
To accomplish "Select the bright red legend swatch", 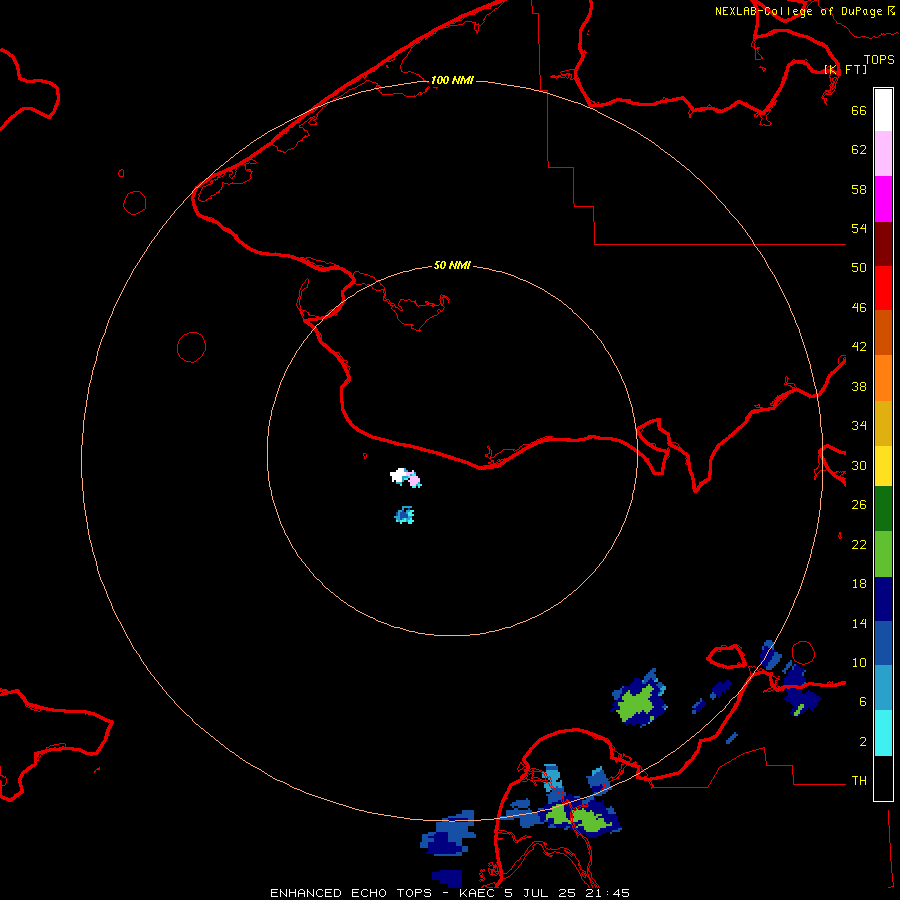I will (883, 288).
